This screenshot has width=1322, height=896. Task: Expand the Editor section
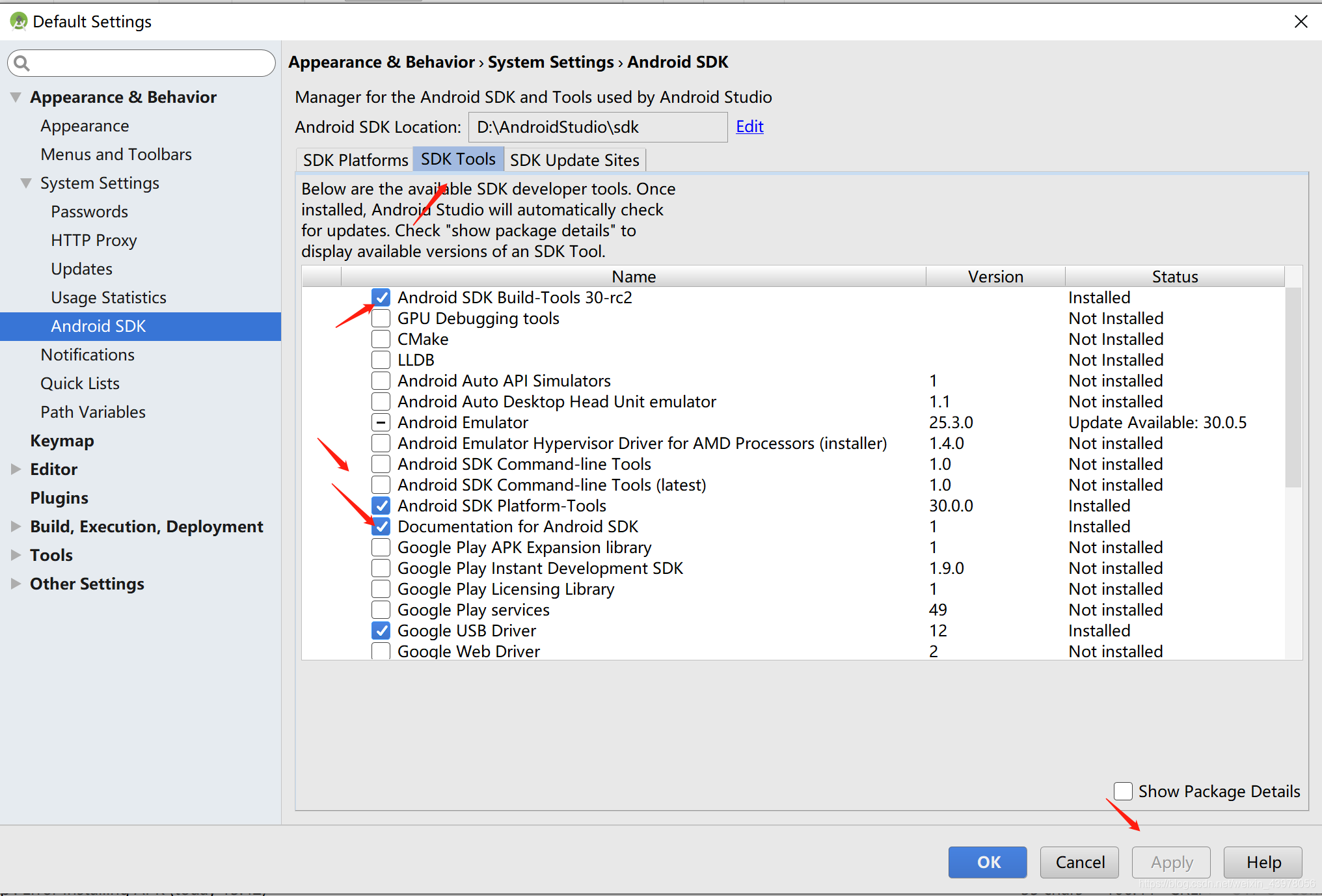16,468
